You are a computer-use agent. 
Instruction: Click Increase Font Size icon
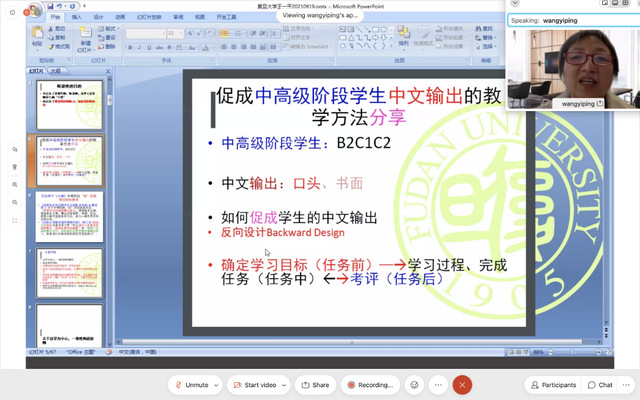click(x=190, y=33)
